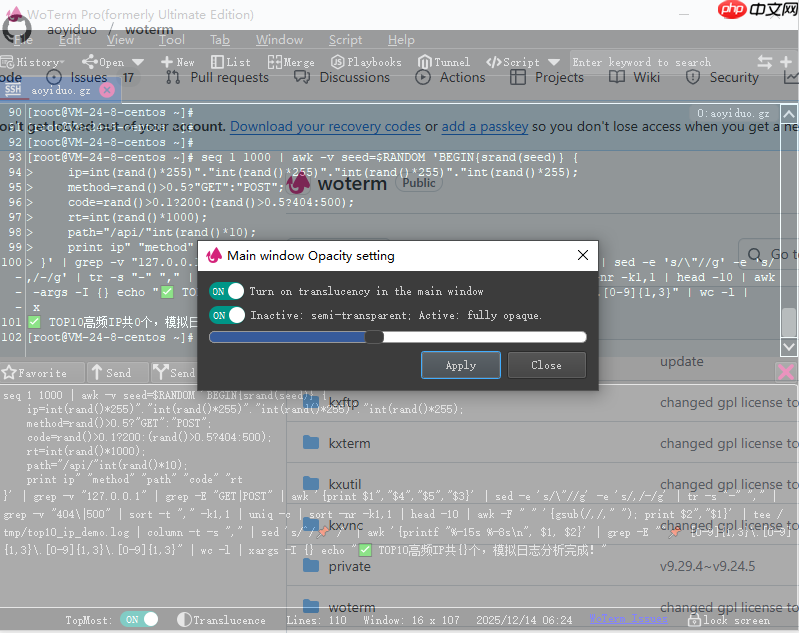The width and height of the screenshot is (799, 633).
Task: Open the kxftp folder on GitHub
Action: (344, 402)
